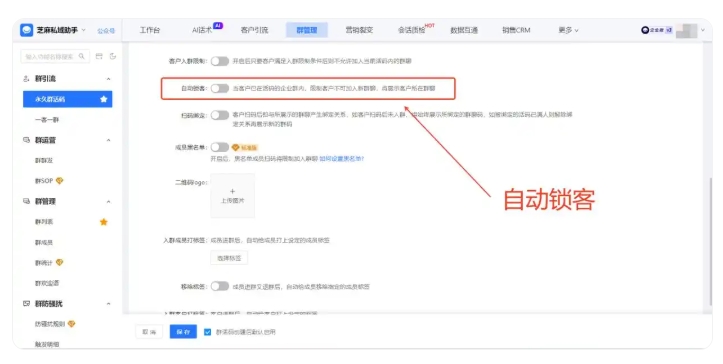Turn on the 扫码绑定 switch
Image resolution: width=723 pixels, height=364 pixels.
coord(220,115)
